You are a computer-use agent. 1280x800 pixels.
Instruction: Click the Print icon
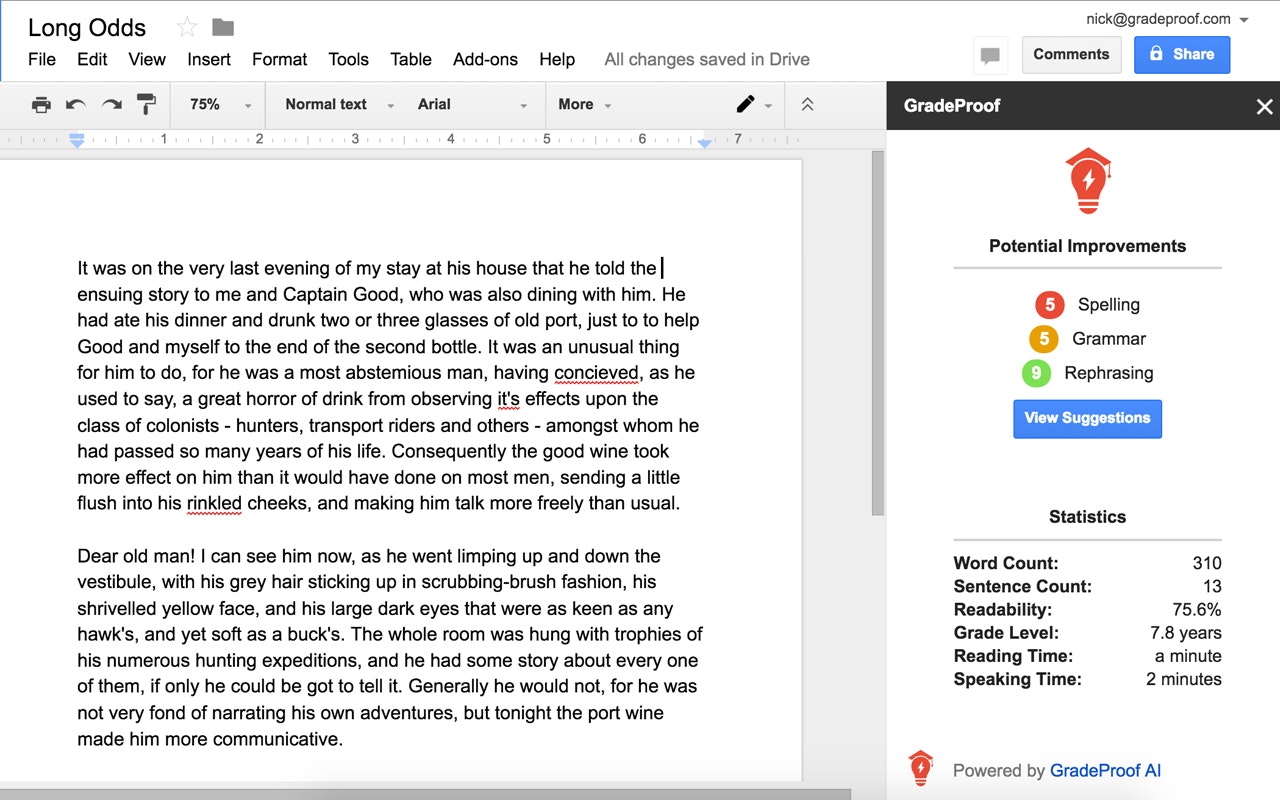(x=41, y=104)
